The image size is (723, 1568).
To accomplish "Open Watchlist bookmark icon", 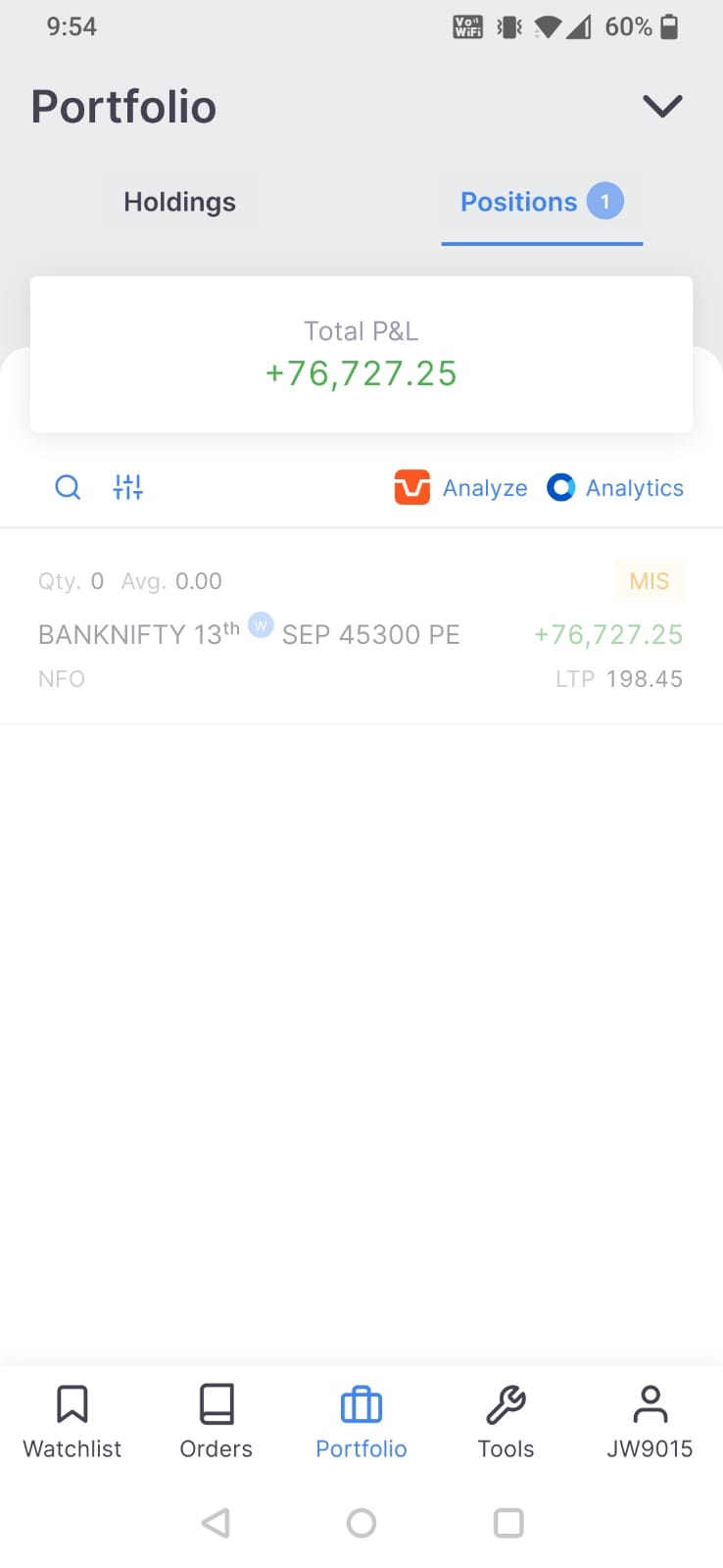I will 72,1403.
